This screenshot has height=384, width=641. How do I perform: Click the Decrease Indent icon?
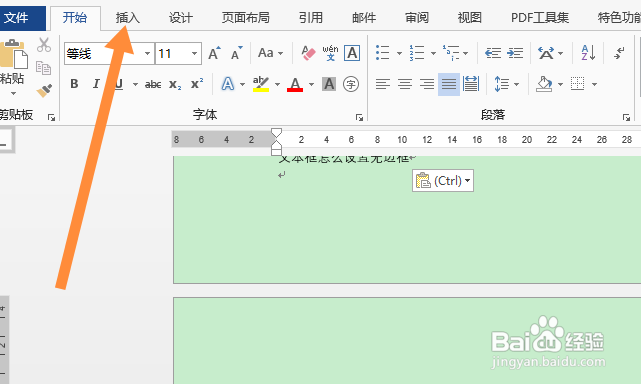pos(493,53)
